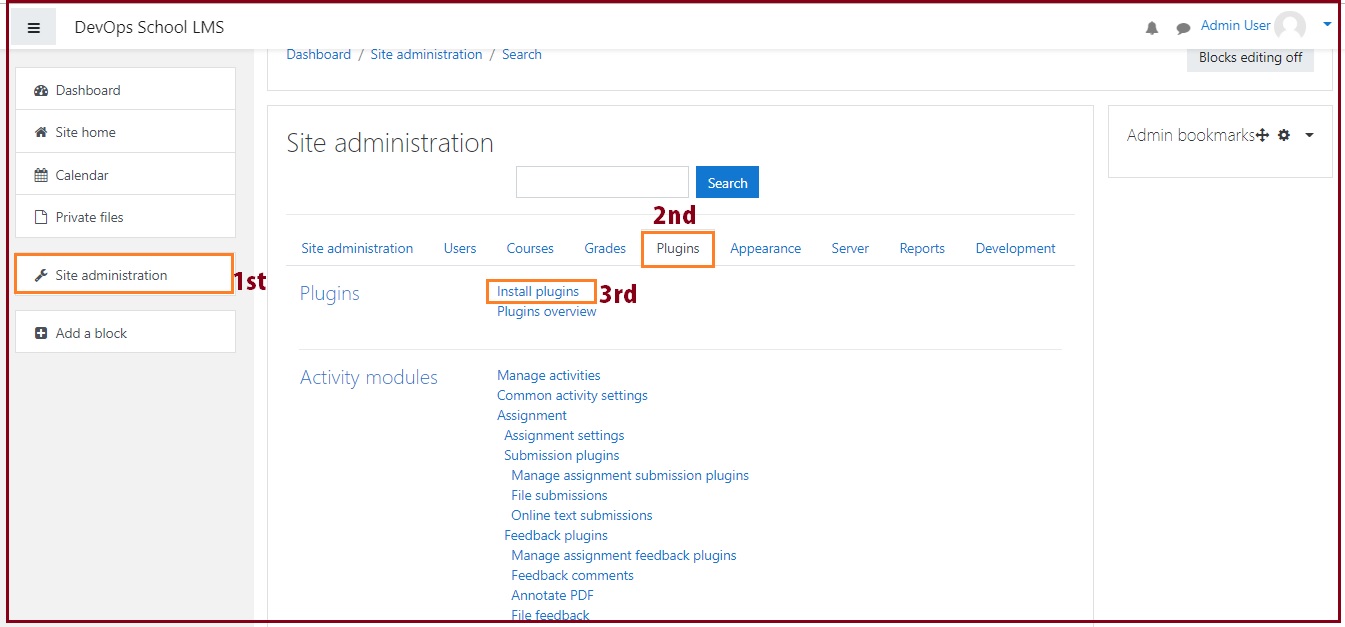Click the site administration search field
The height and width of the screenshot is (627, 1345).
tap(602, 182)
